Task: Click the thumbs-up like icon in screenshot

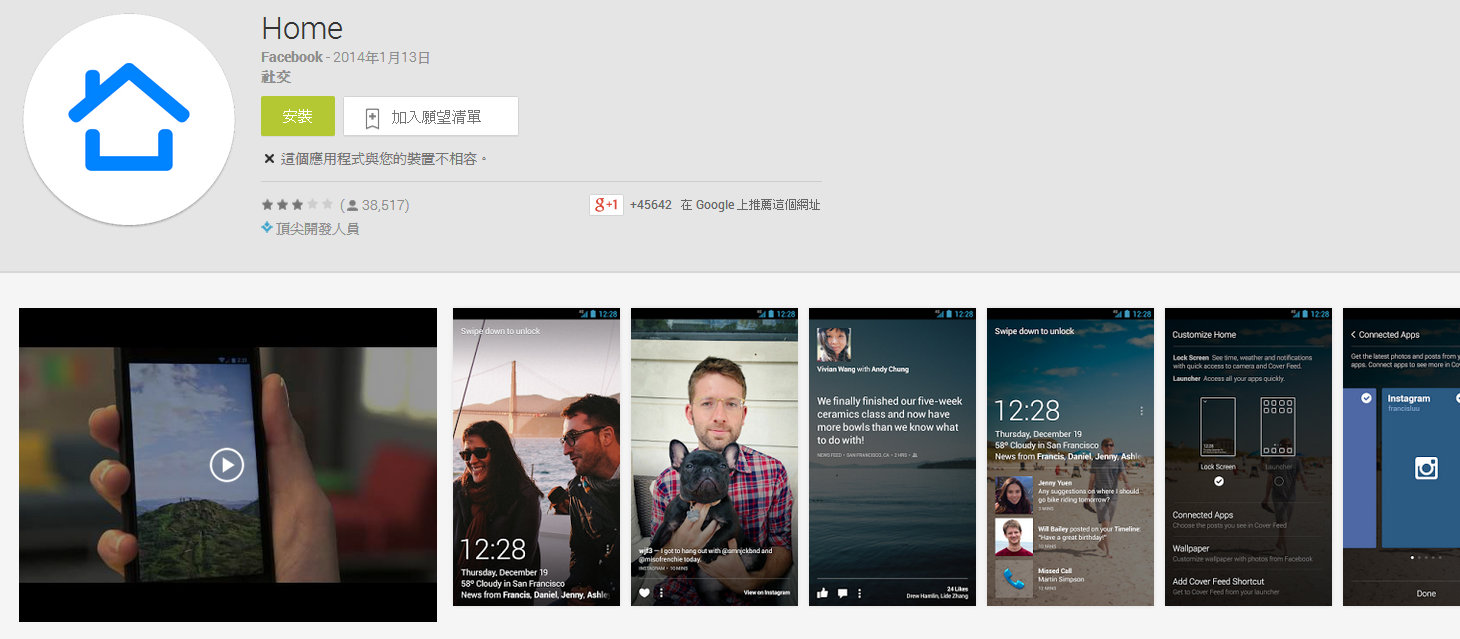Action: coord(823,593)
